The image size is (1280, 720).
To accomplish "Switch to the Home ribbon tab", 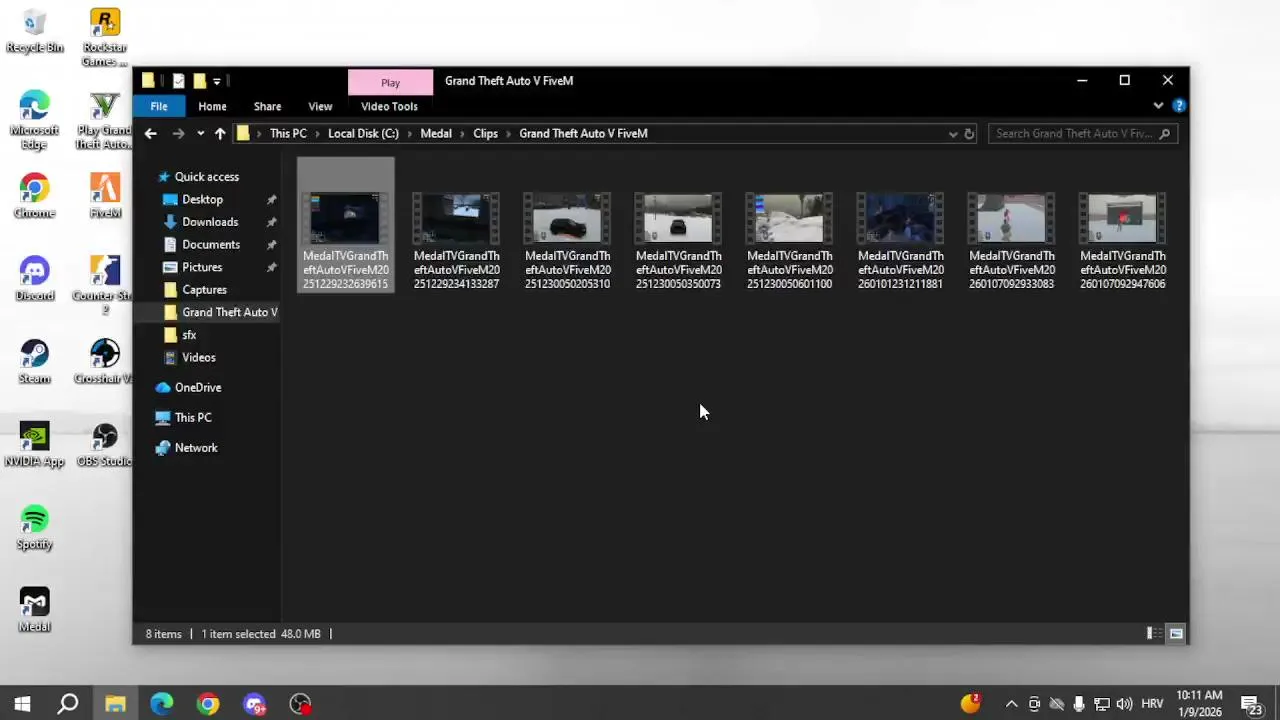I will tap(212, 106).
